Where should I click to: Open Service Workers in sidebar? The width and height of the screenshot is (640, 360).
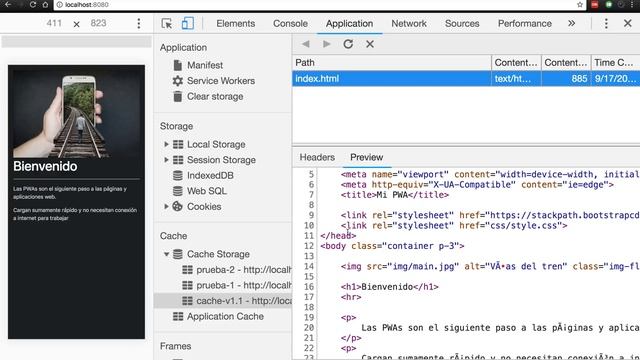221,81
